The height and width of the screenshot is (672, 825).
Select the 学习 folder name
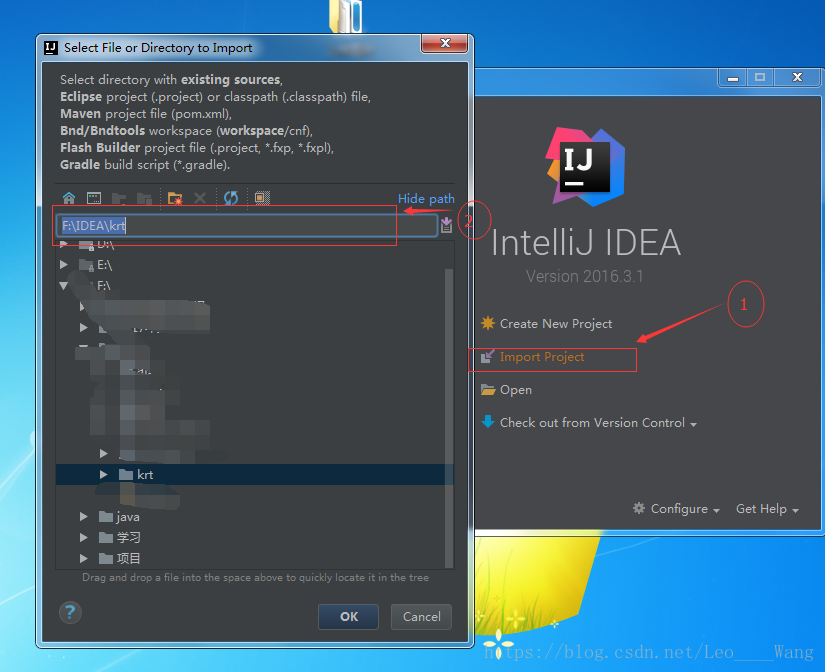coord(128,537)
